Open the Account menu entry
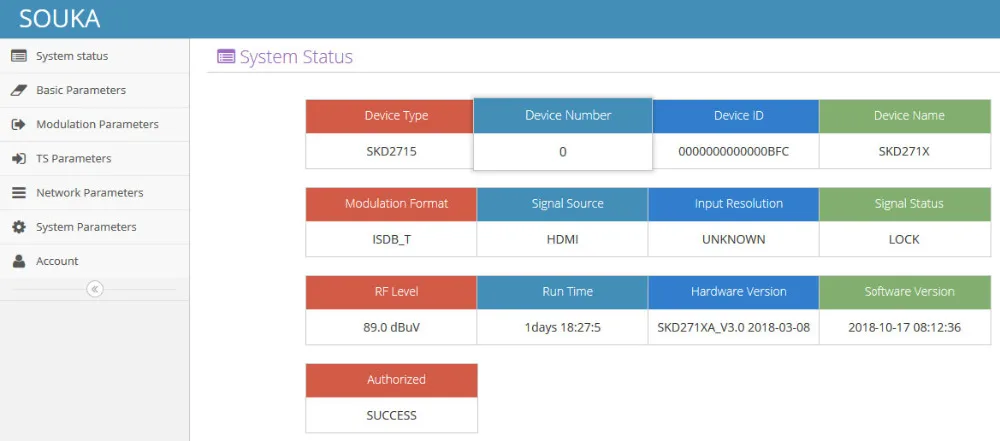 pos(94,261)
